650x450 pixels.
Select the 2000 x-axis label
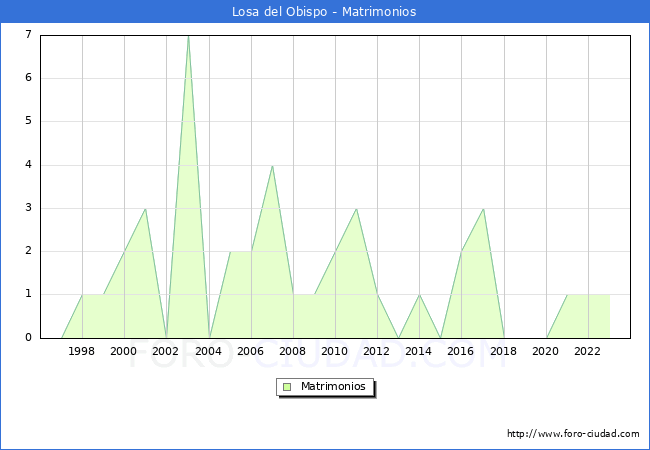124,351
